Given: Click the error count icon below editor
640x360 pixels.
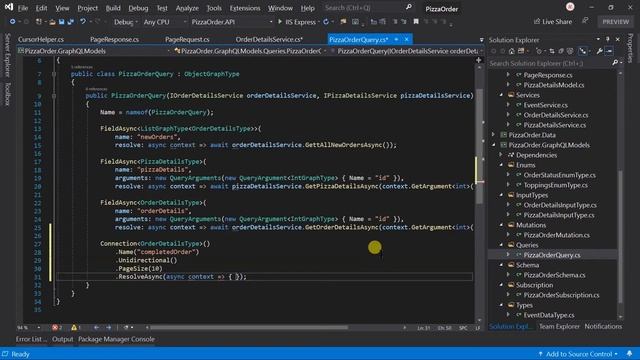Looking at the screenshot, I should 55,327.
